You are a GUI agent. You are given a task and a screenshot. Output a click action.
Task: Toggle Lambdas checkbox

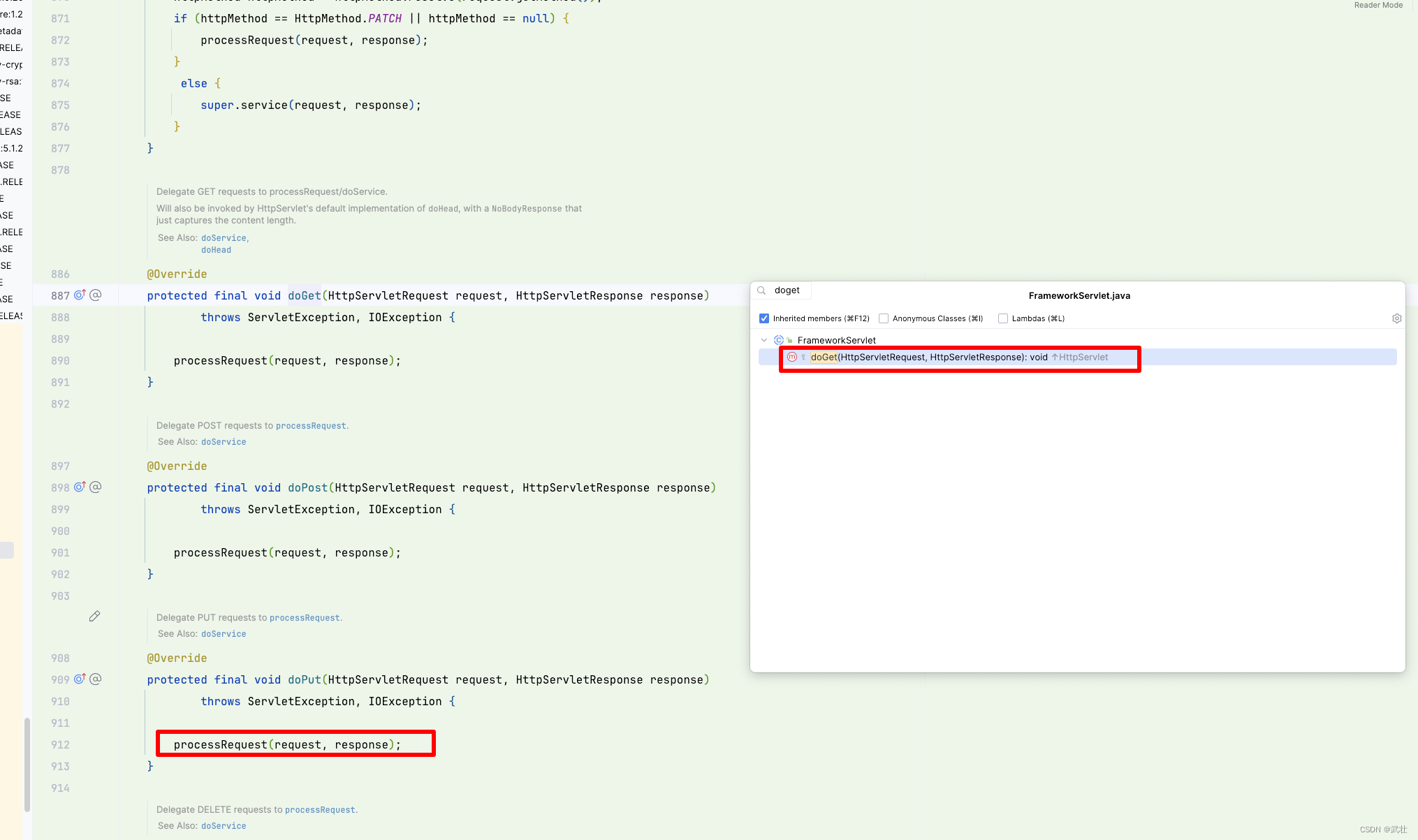[x=1003, y=318]
